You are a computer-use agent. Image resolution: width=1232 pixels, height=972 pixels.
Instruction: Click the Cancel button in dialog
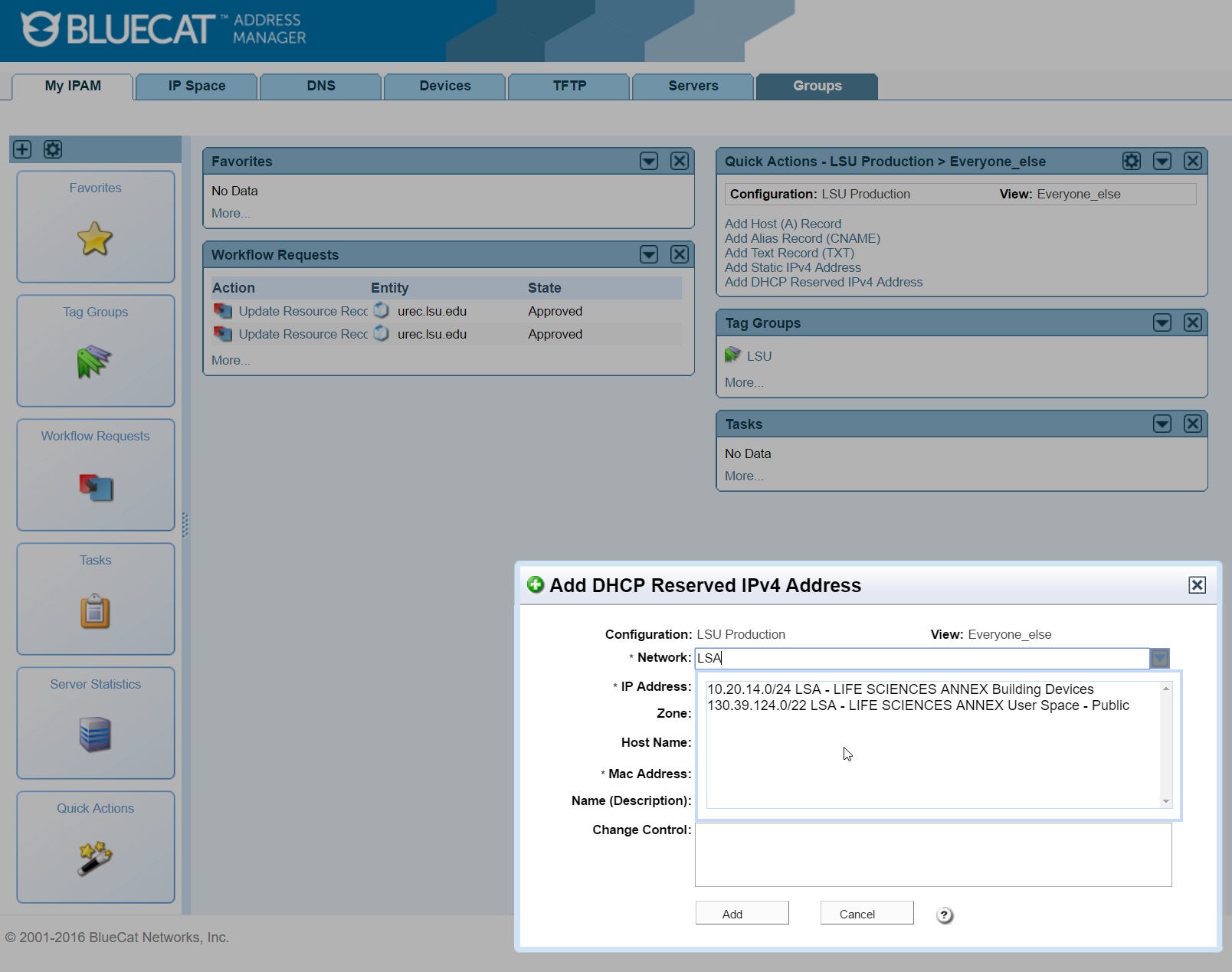867,913
